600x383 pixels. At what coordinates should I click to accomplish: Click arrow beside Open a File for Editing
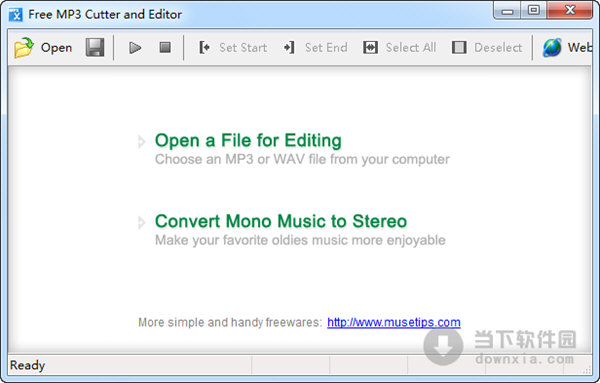142,142
